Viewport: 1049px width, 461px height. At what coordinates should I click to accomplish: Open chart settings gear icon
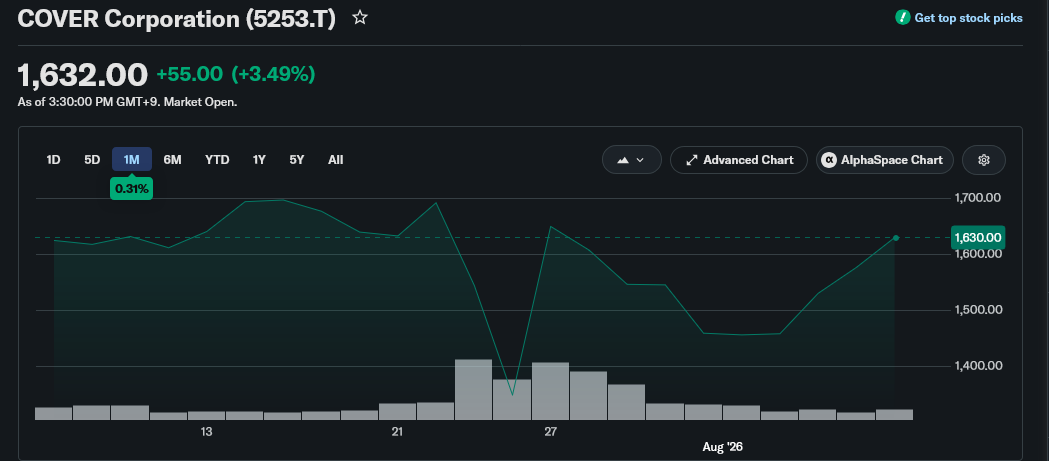[983, 160]
